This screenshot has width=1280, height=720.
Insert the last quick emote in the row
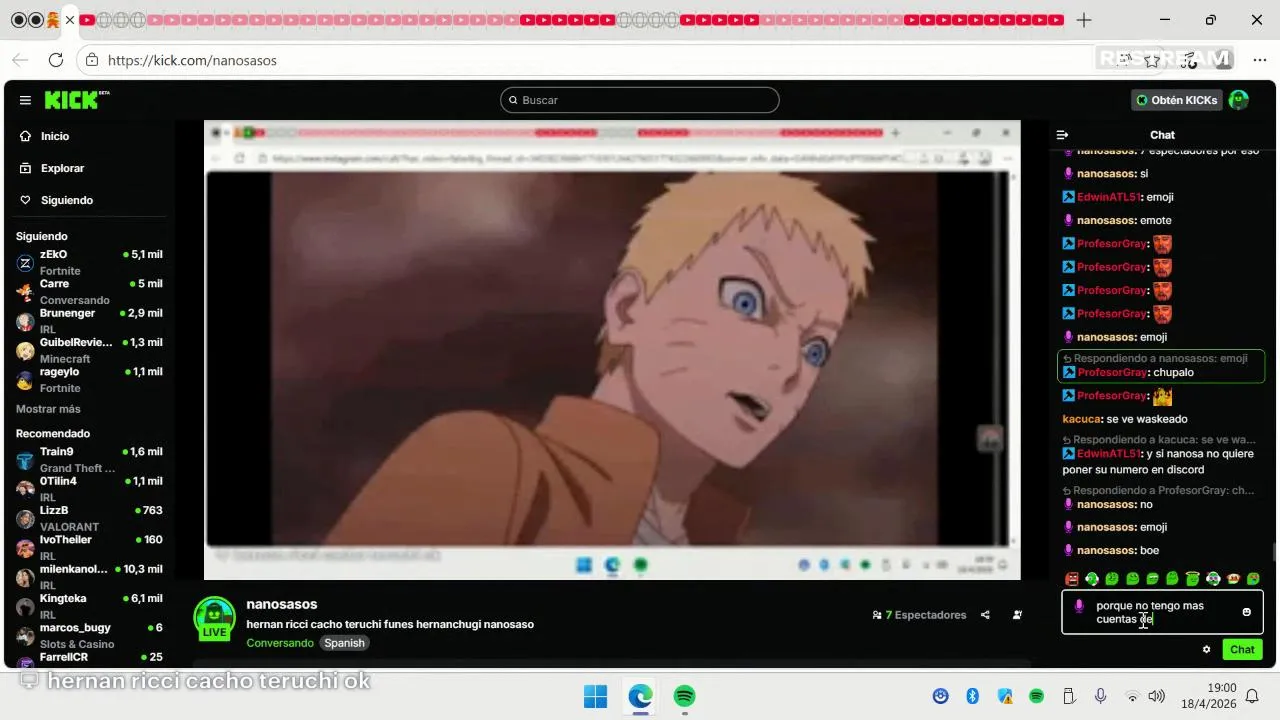(1253, 578)
